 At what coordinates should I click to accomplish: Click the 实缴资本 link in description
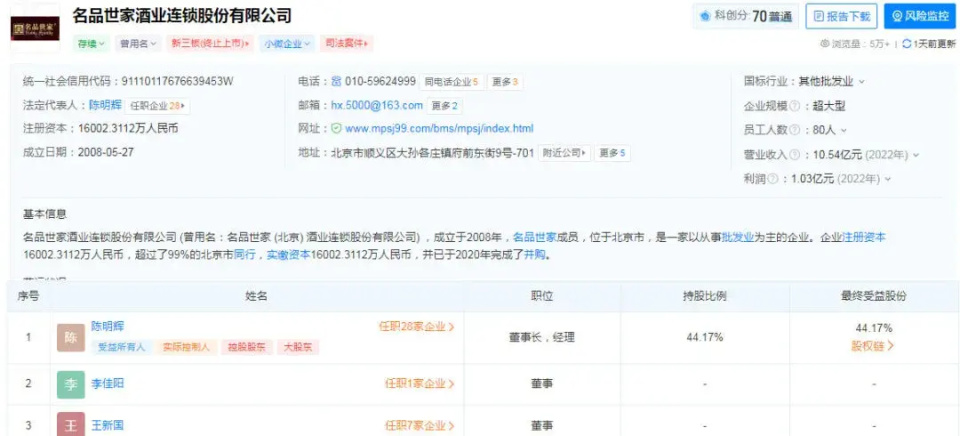[288, 255]
